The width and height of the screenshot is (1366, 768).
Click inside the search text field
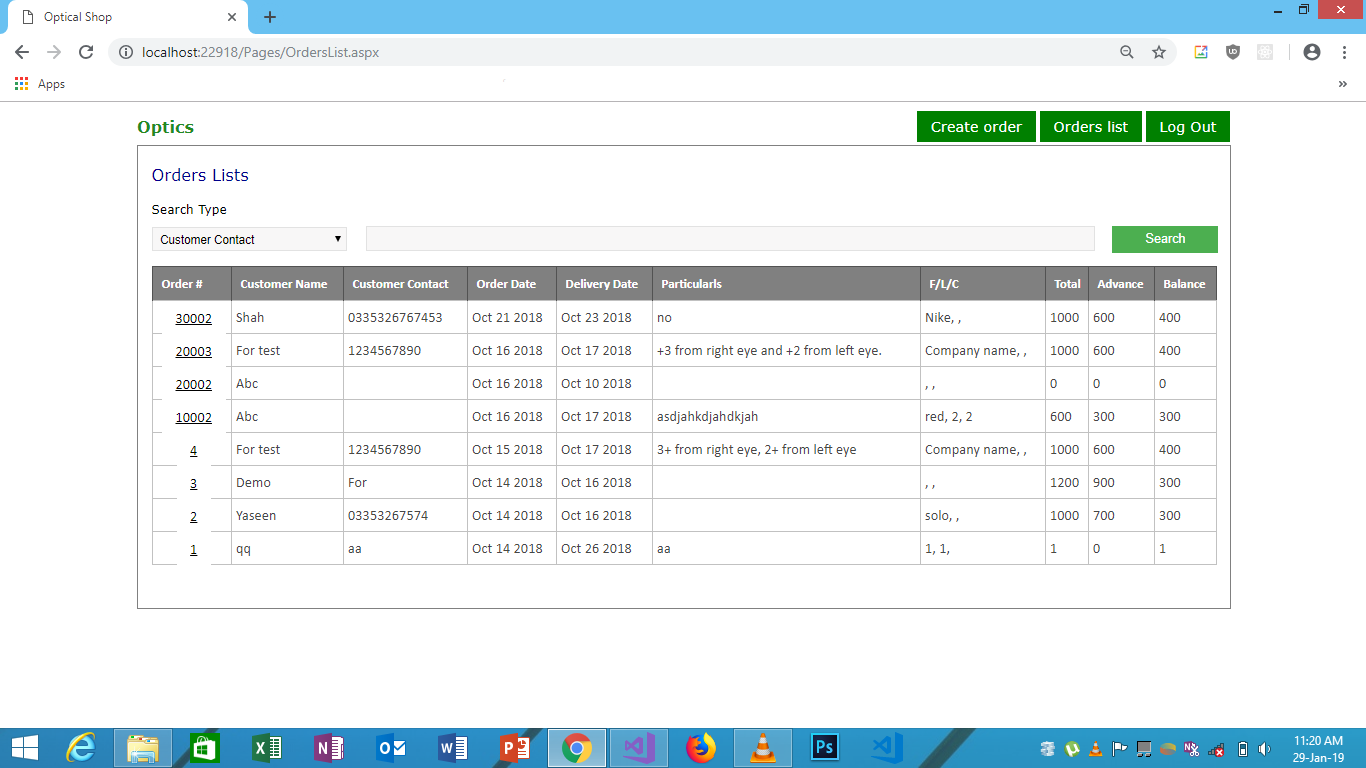point(730,238)
